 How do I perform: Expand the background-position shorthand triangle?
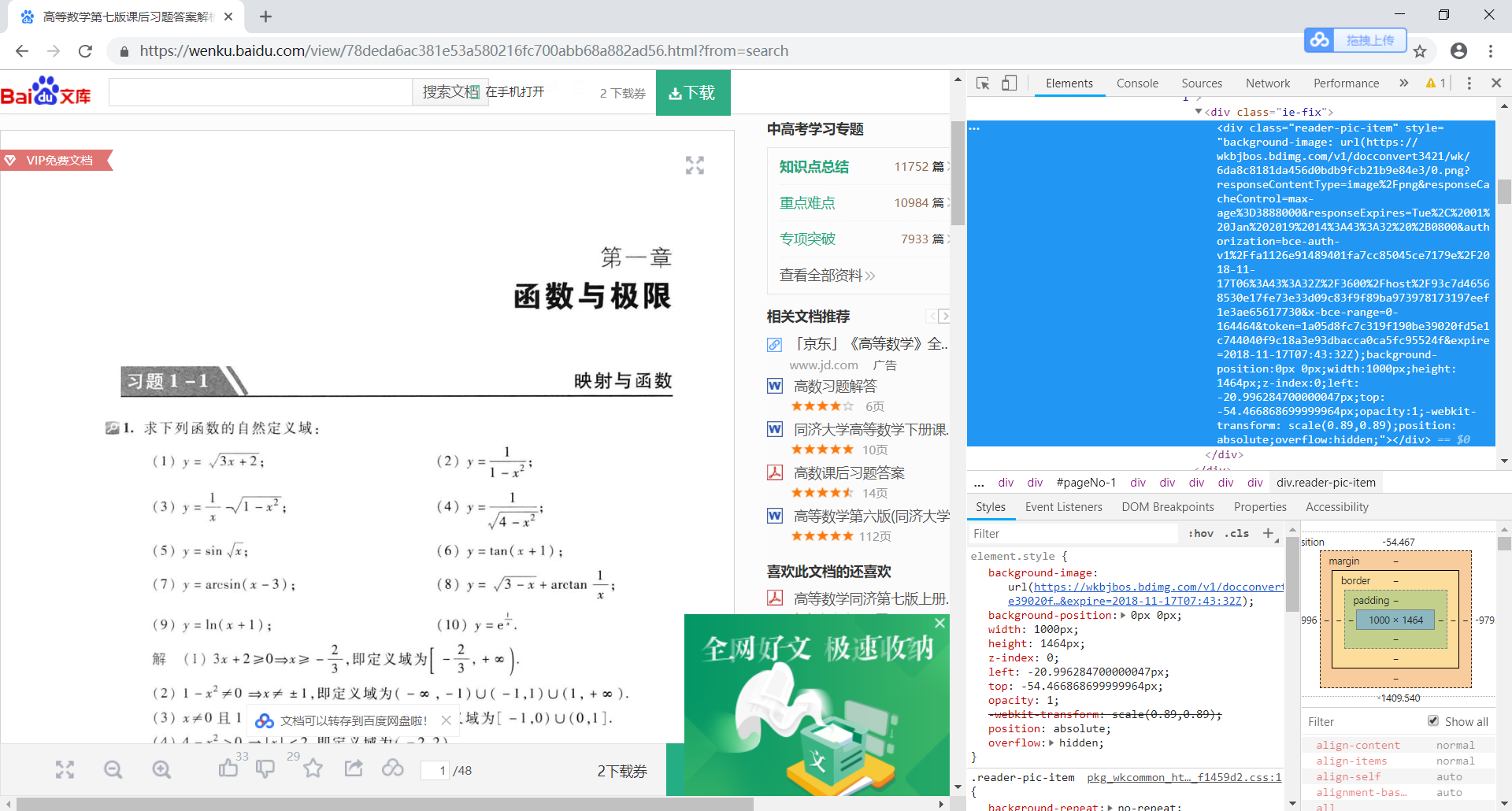[x=1123, y=615]
